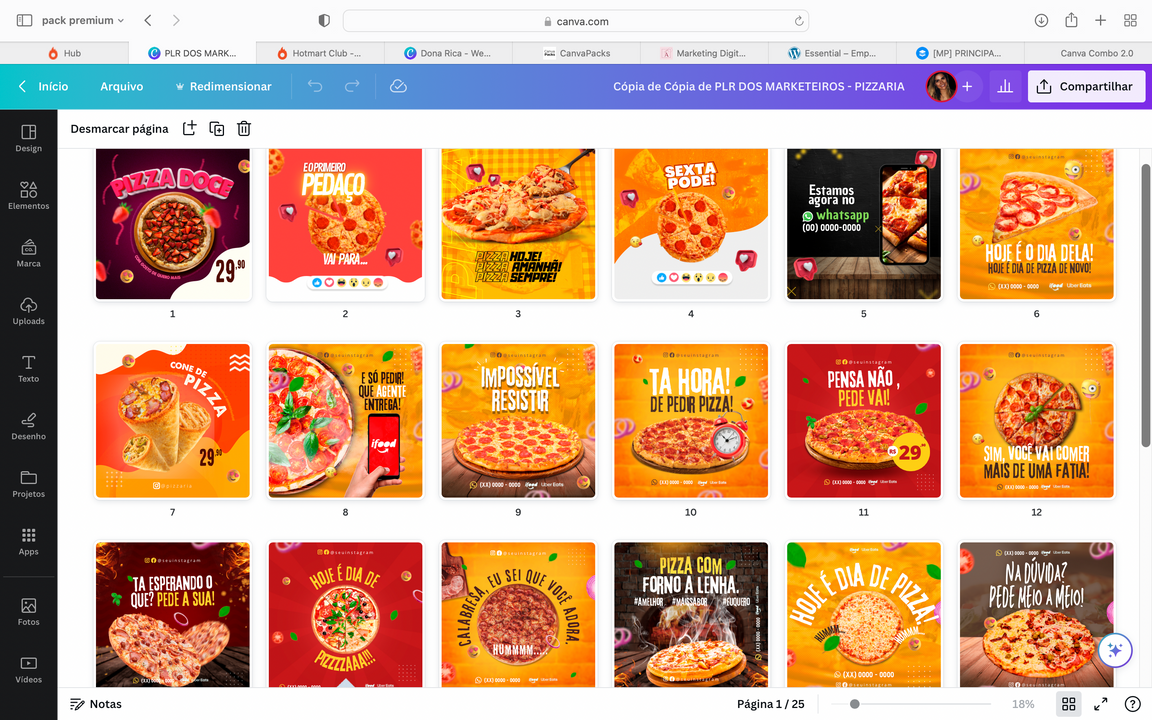The height and width of the screenshot is (720, 1152).
Task: Click the Compartilhar button
Action: coord(1086,87)
